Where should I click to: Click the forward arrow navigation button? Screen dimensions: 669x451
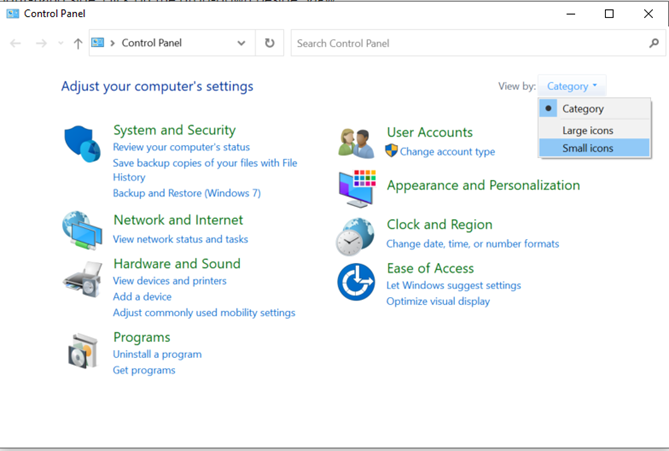[x=41, y=43]
